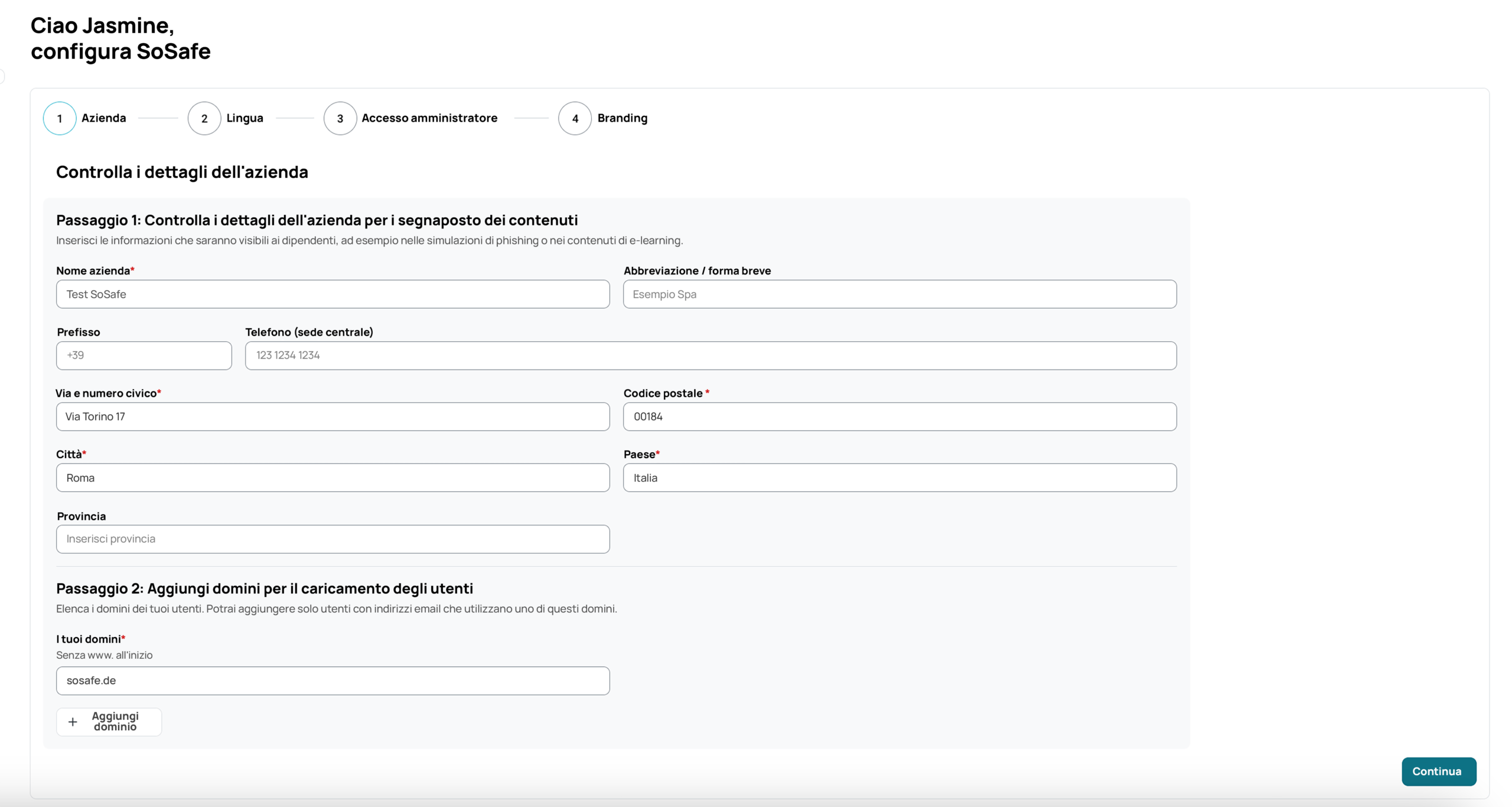The height and width of the screenshot is (807, 1512).
Task: Go to the Lingua step label
Action: pos(245,118)
